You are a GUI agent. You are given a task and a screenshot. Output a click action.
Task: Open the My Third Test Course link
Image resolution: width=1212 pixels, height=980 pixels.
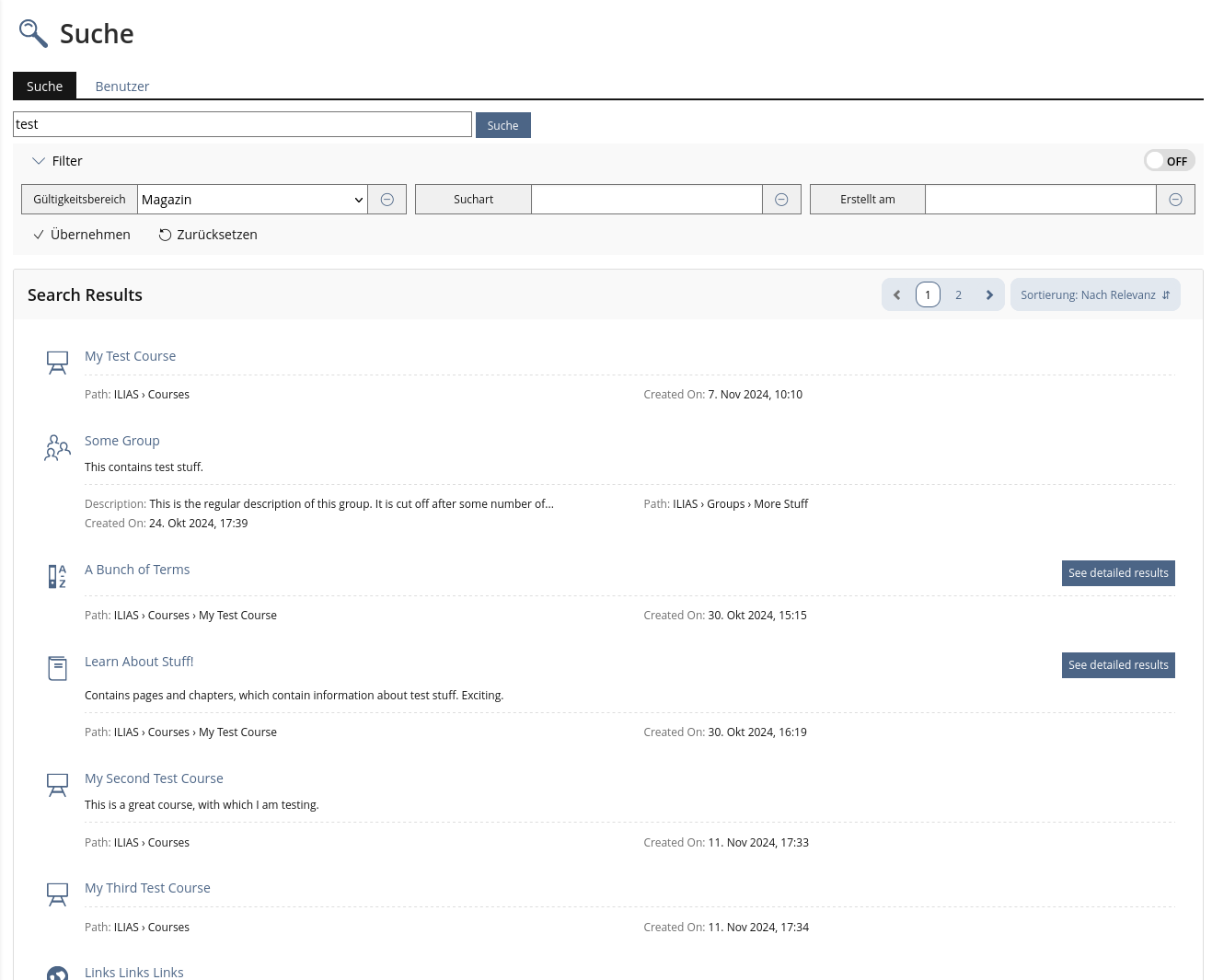147,888
